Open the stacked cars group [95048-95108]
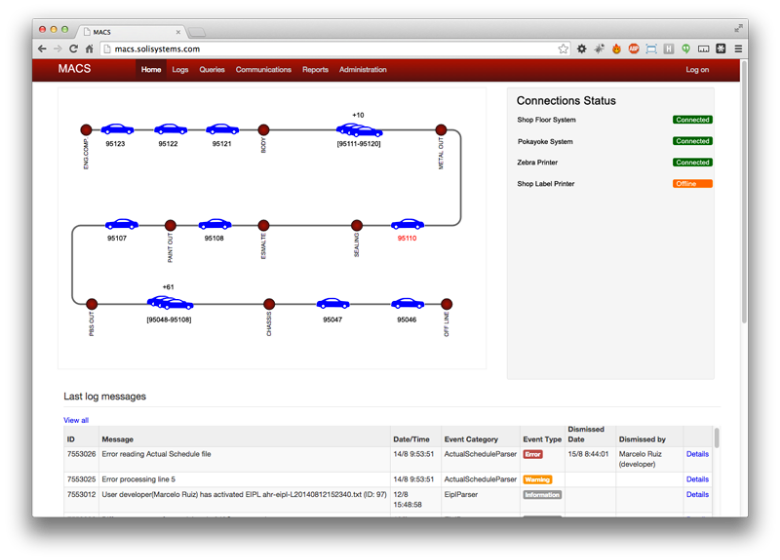This screenshot has width=780, height=560. [x=170, y=302]
